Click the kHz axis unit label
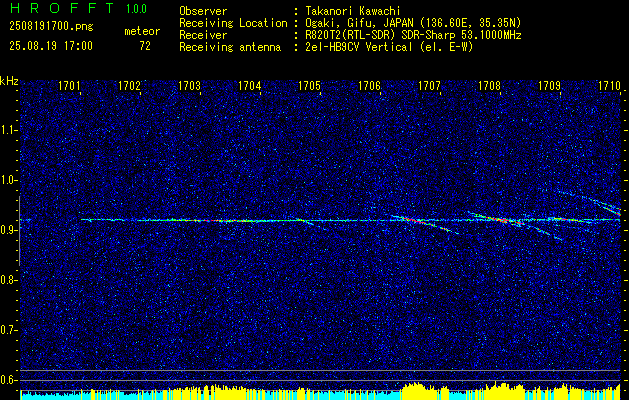Viewport: 629px width, 400px height. click(x=9, y=81)
